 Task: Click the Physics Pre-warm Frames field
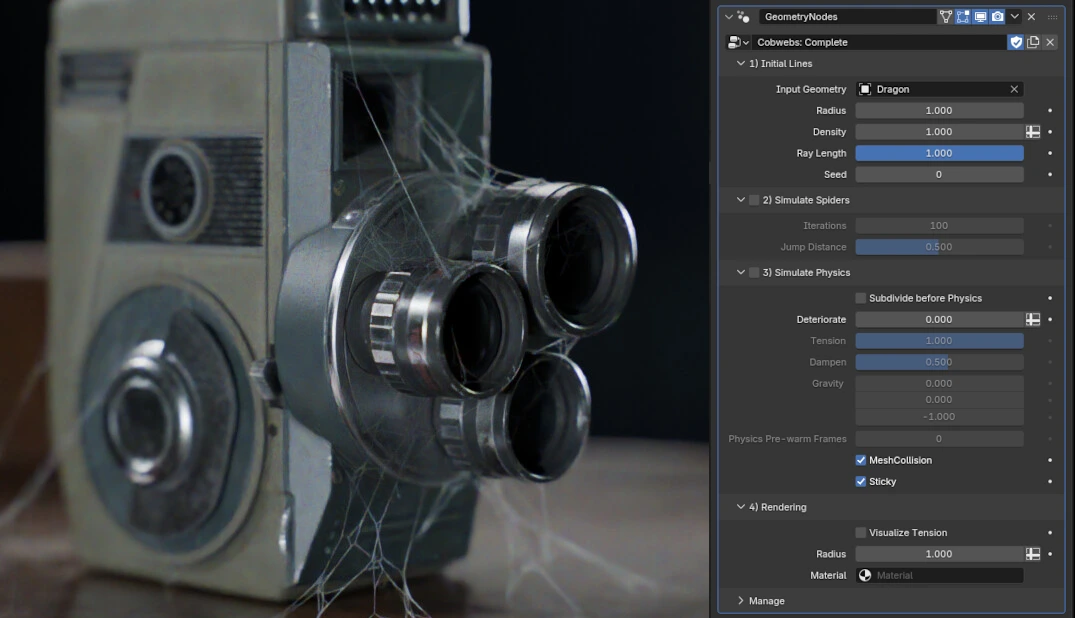(x=939, y=439)
